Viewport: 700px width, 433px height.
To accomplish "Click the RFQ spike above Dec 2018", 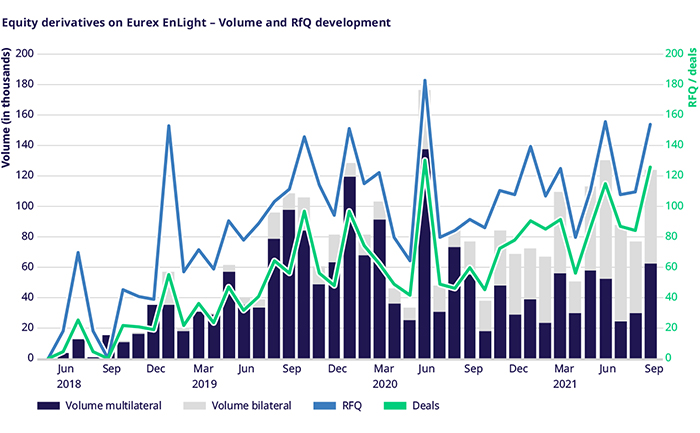I will 168,126.
